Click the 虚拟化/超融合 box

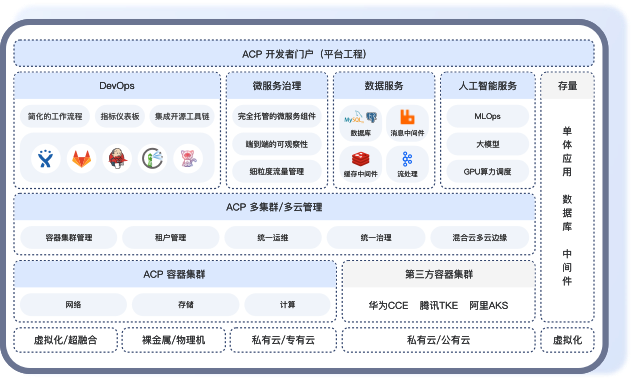point(66,340)
